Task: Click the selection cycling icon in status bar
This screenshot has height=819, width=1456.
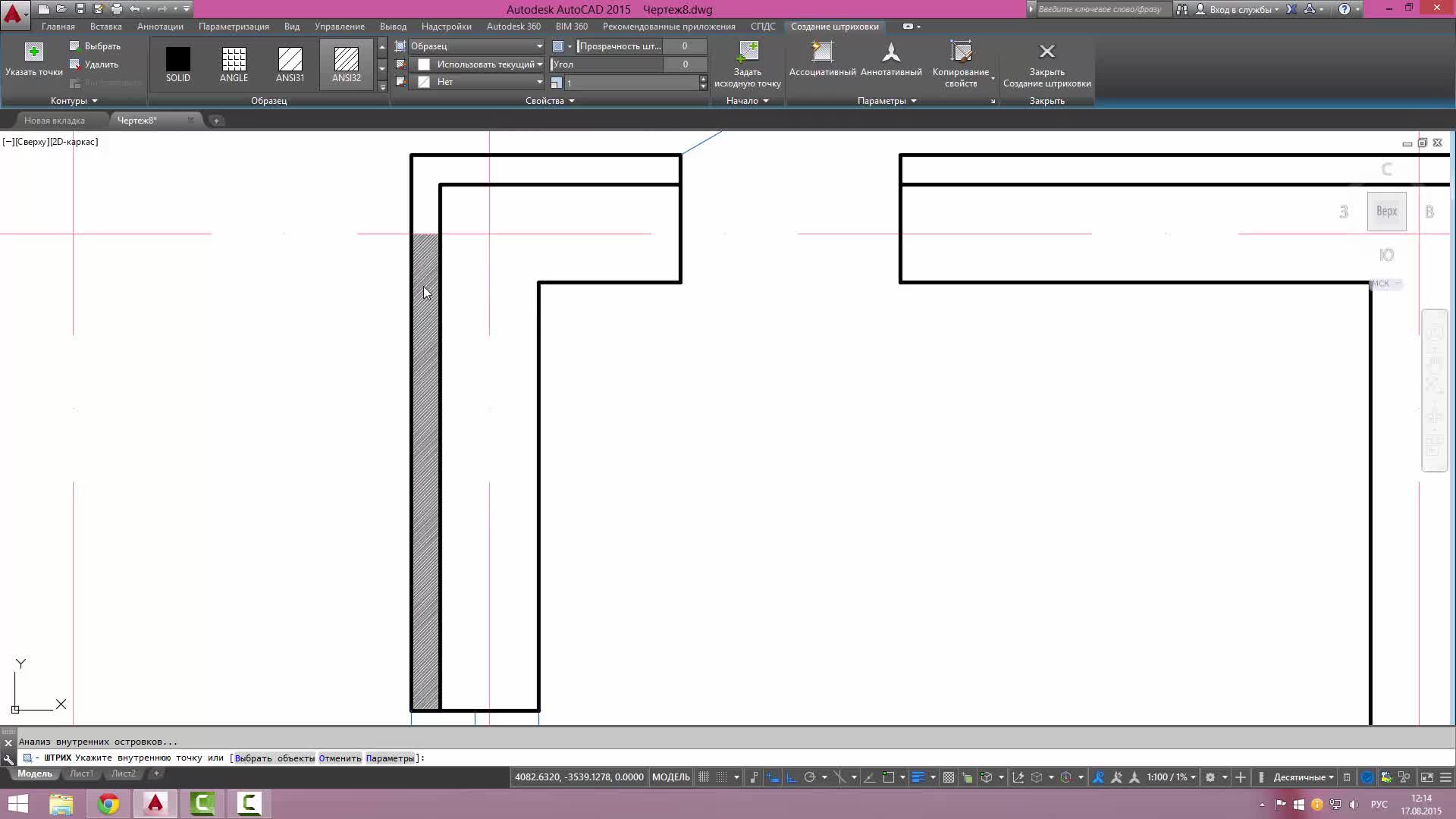Action: (967, 777)
